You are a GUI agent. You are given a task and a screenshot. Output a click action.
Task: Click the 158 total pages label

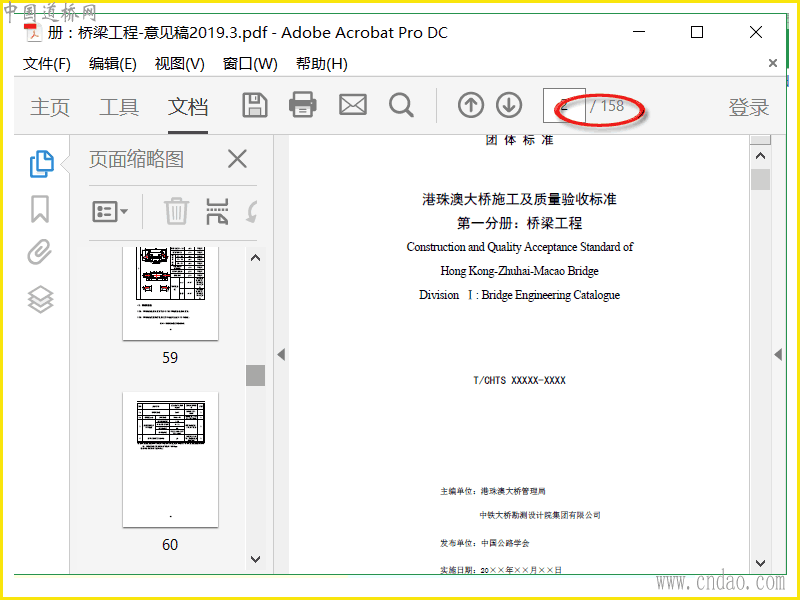click(612, 106)
